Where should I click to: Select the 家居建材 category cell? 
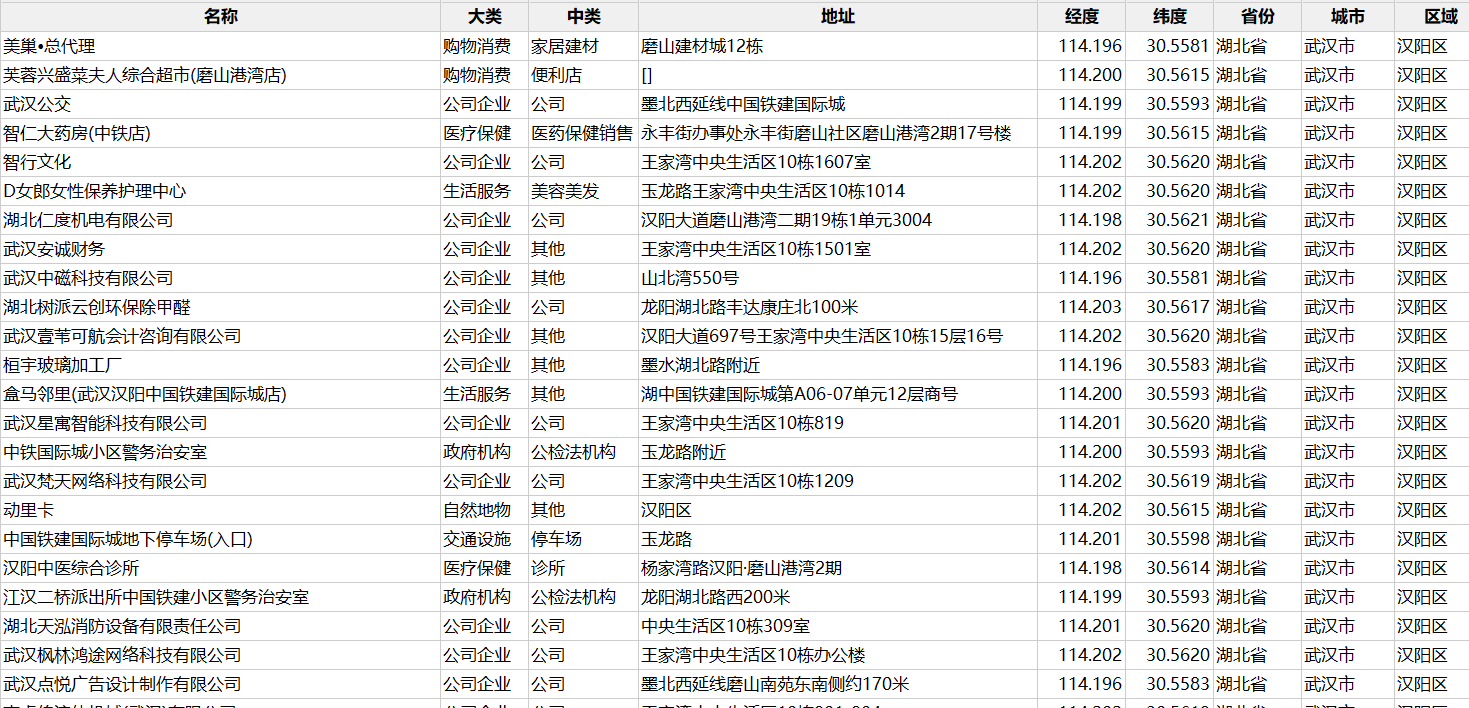tap(583, 46)
